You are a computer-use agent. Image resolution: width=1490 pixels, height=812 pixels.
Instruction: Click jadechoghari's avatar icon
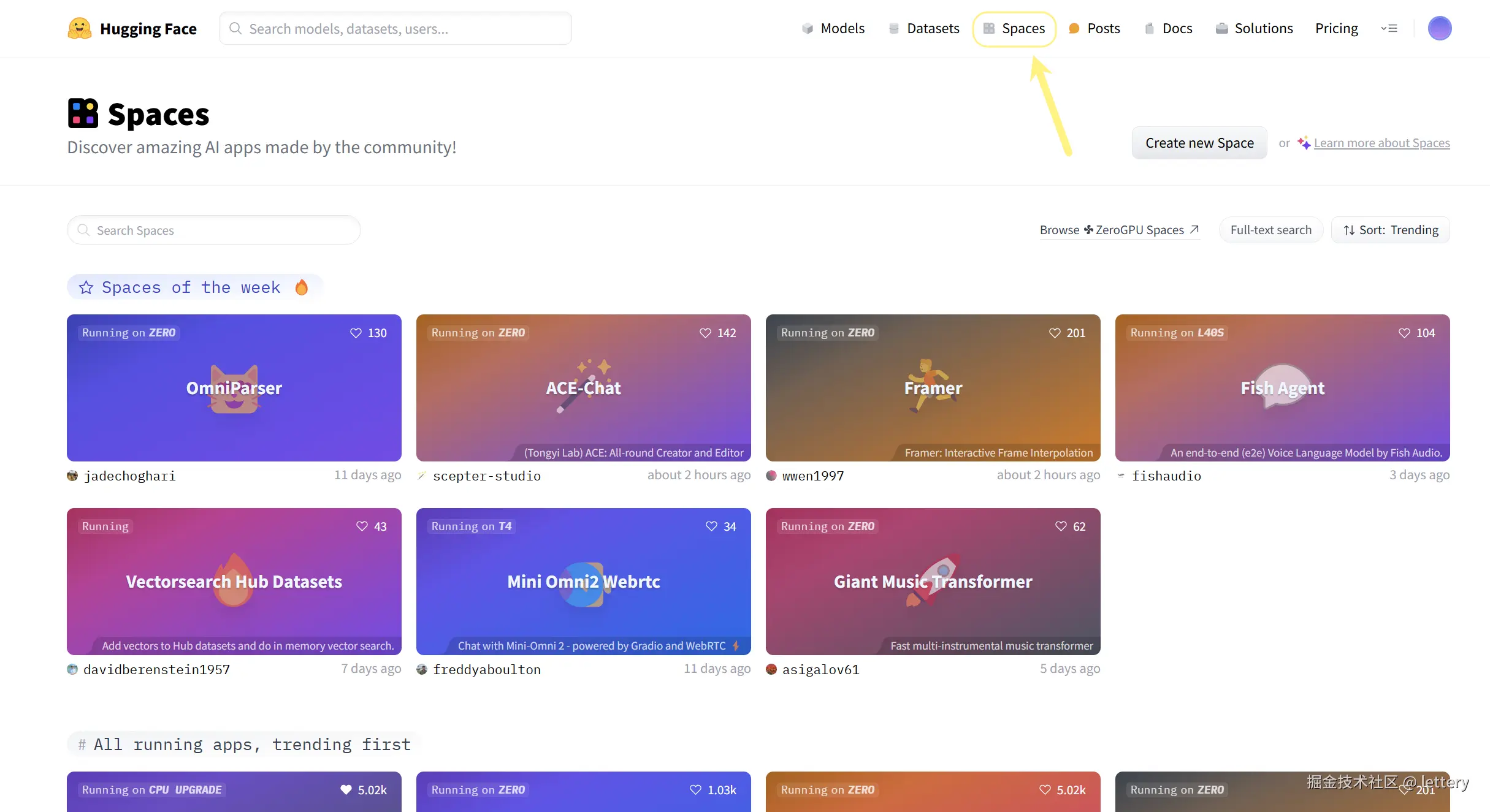coord(72,476)
